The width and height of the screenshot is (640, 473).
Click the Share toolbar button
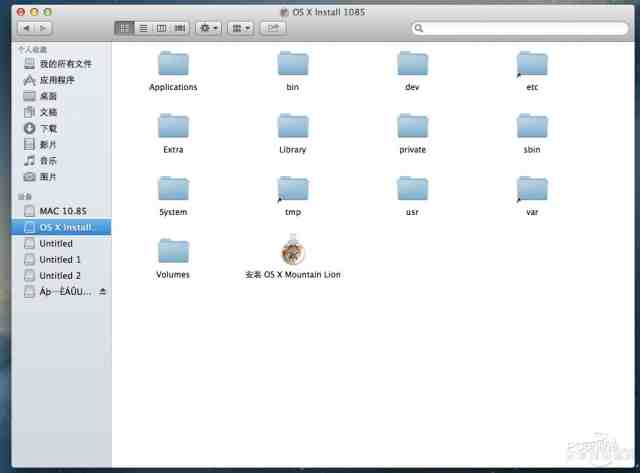[x=273, y=28]
